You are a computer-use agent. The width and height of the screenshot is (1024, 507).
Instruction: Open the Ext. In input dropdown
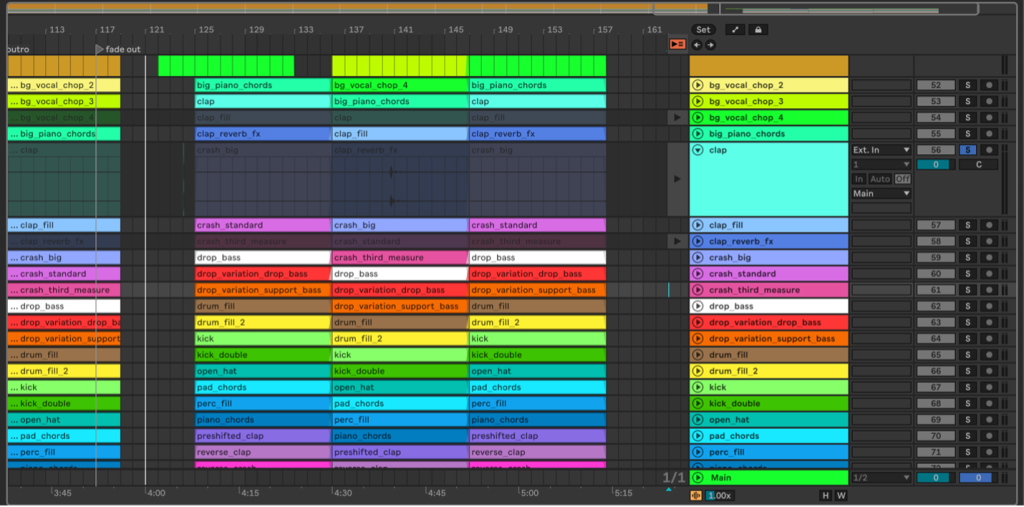point(880,150)
